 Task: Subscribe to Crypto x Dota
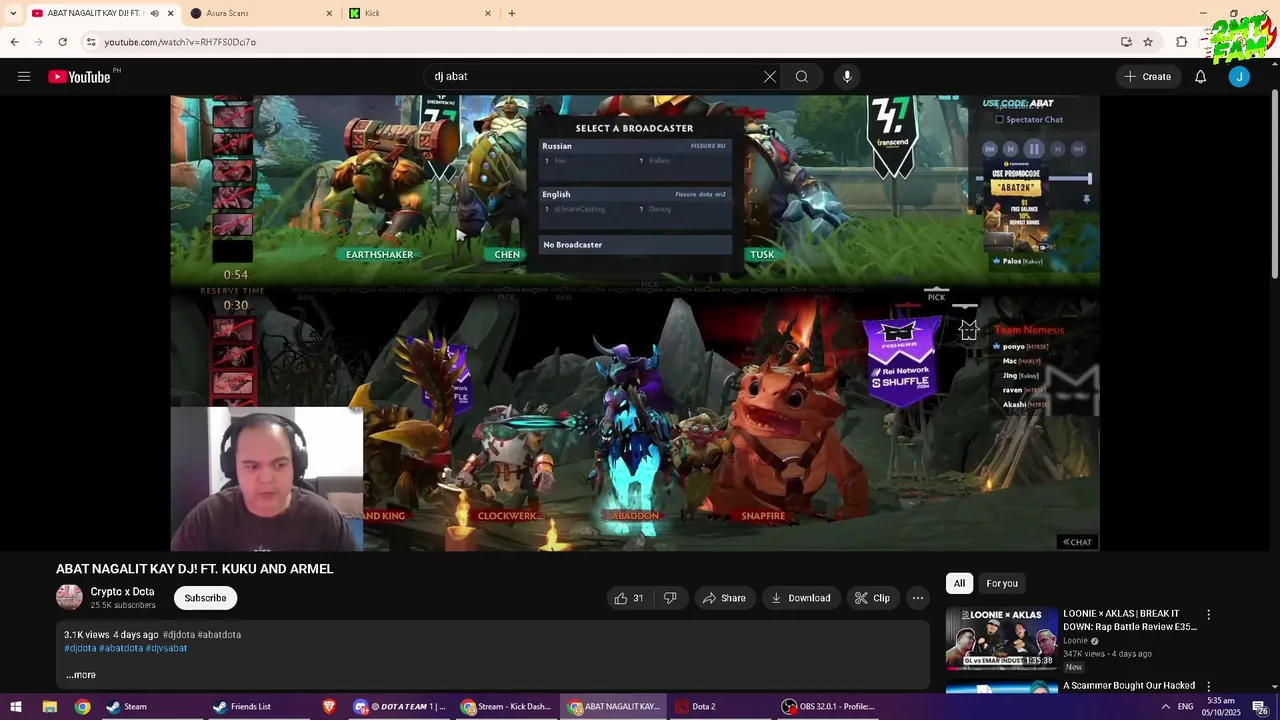[x=205, y=598]
